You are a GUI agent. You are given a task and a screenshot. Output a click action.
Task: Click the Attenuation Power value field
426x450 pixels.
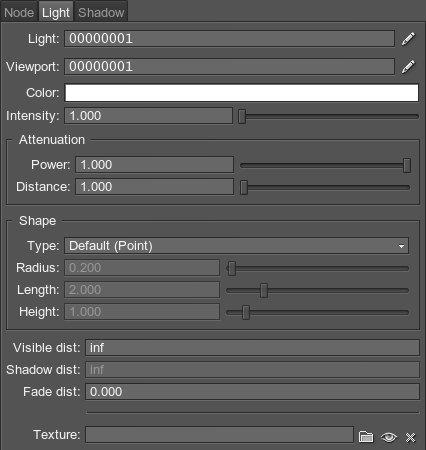tap(154, 165)
